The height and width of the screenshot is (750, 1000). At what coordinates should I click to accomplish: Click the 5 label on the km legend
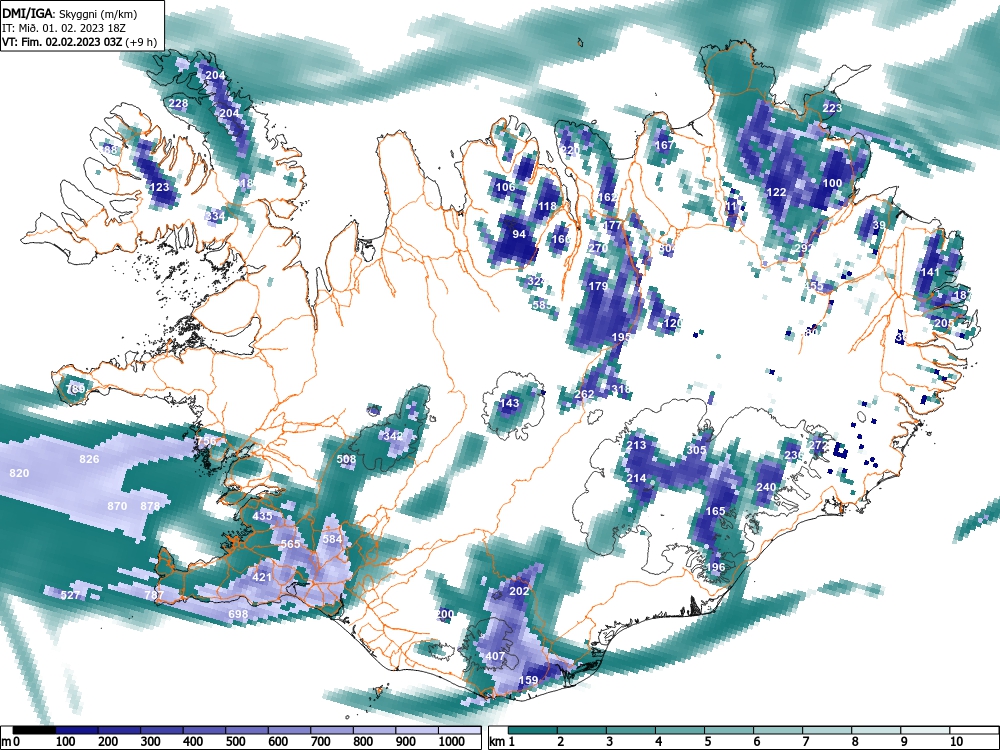707,742
